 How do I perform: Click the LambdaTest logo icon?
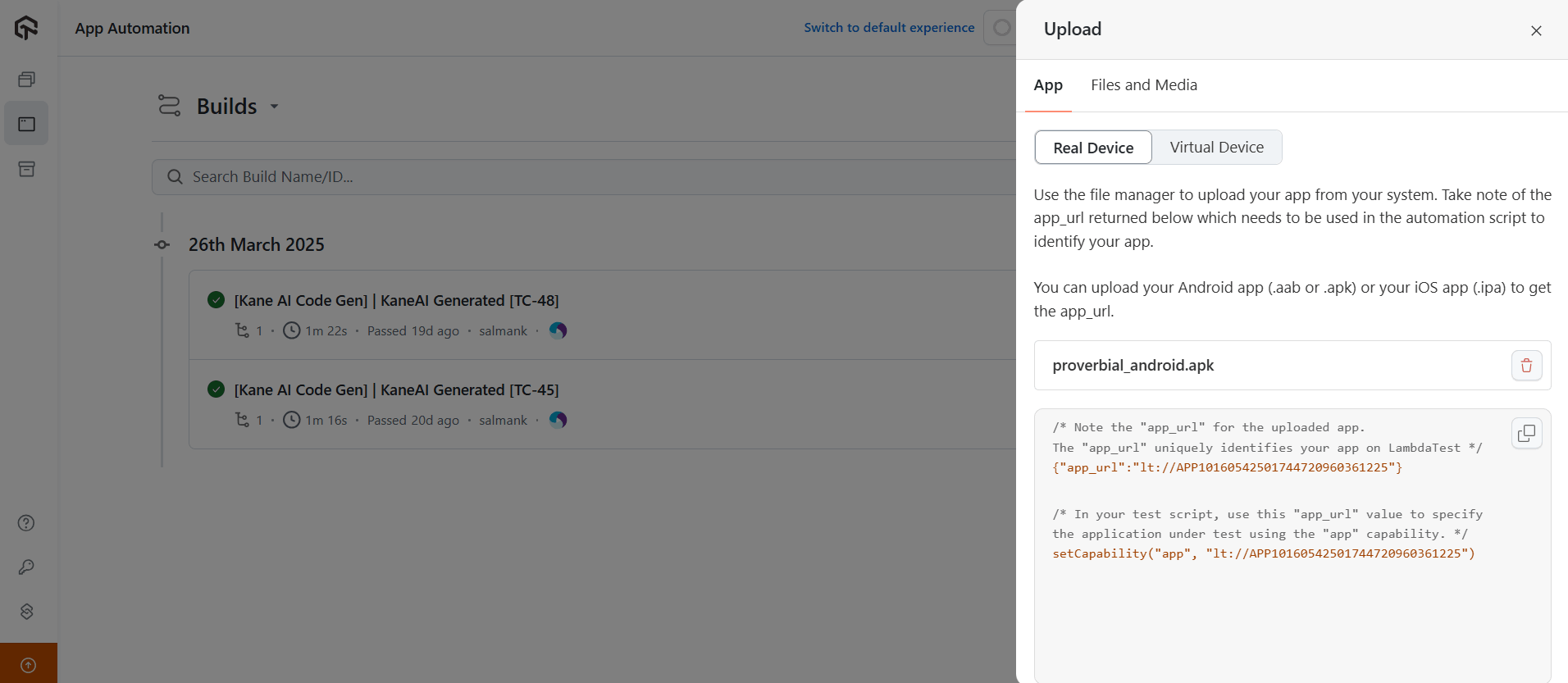pos(26,28)
